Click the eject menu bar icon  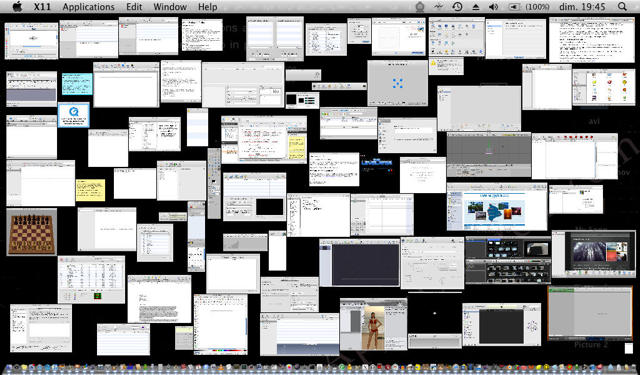pos(476,7)
